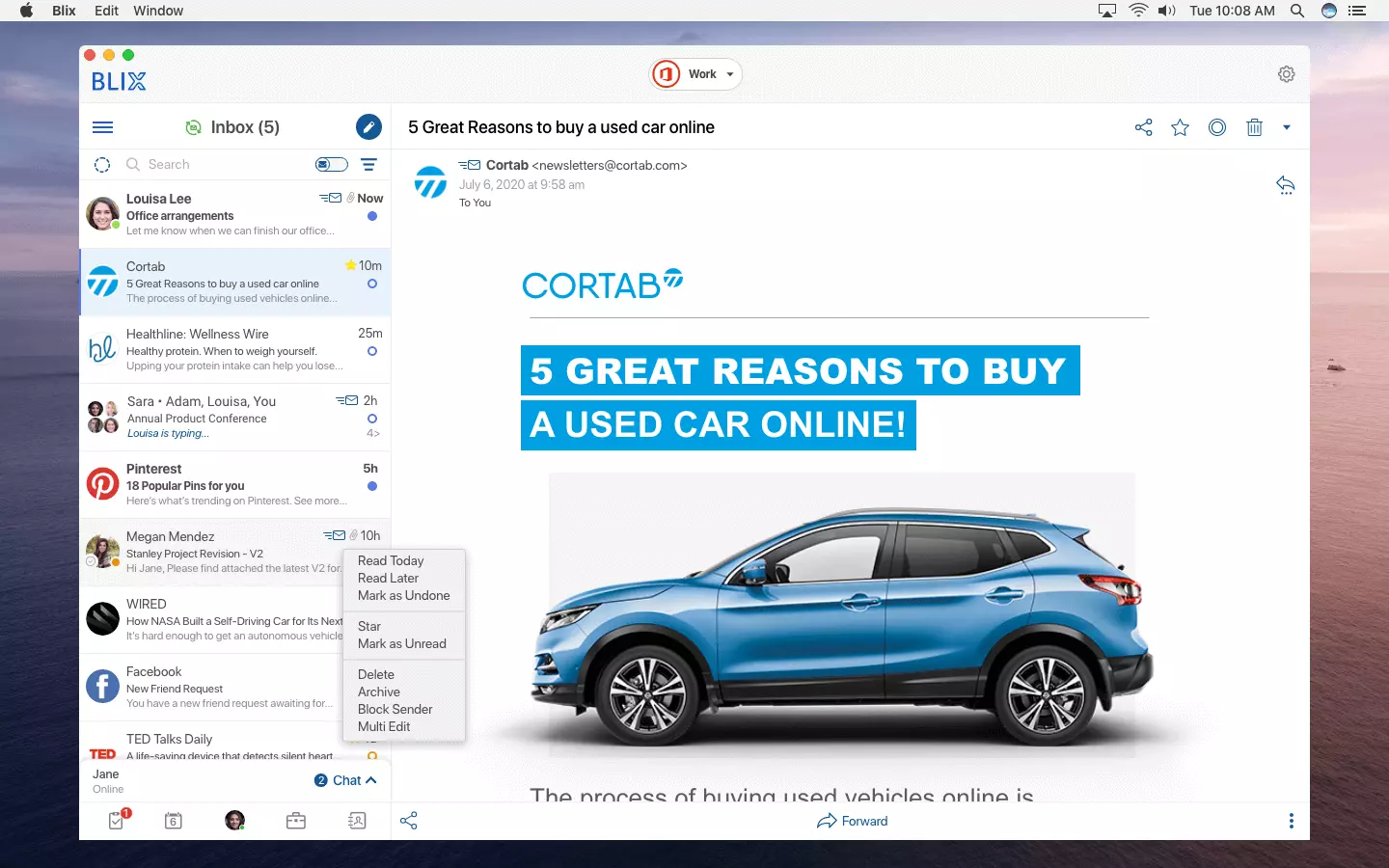
Task: Toggle the status circle on Healthline email
Action: pos(372,351)
